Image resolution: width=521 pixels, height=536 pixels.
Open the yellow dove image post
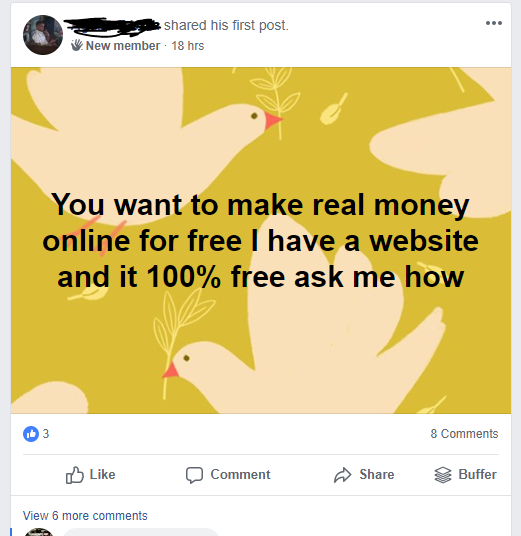click(261, 240)
